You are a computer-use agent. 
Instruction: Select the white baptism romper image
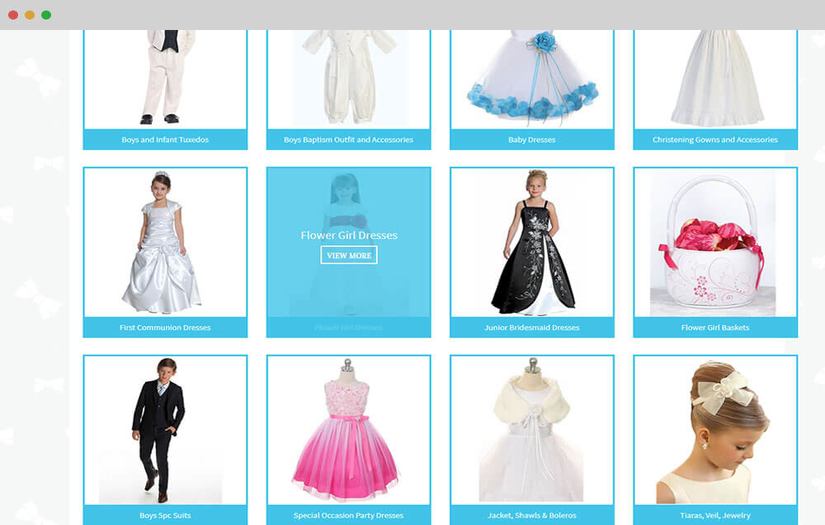[348, 79]
